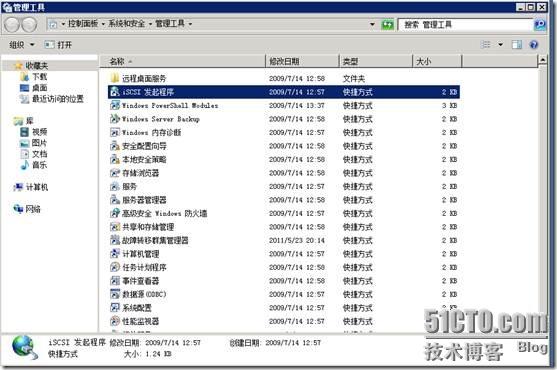This screenshot has width=557, height=370.
Task: Go to 系统和安全 in address bar
Action: point(126,23)
